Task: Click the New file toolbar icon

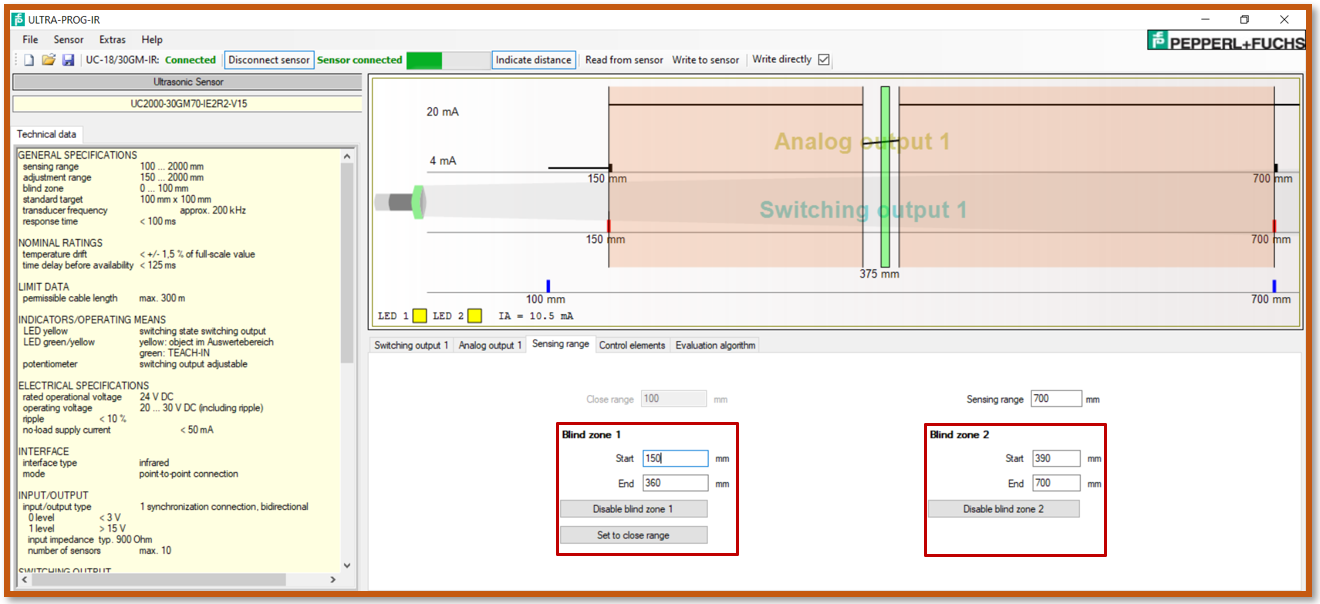Action: pyautogui.click(x=29, y=60)
